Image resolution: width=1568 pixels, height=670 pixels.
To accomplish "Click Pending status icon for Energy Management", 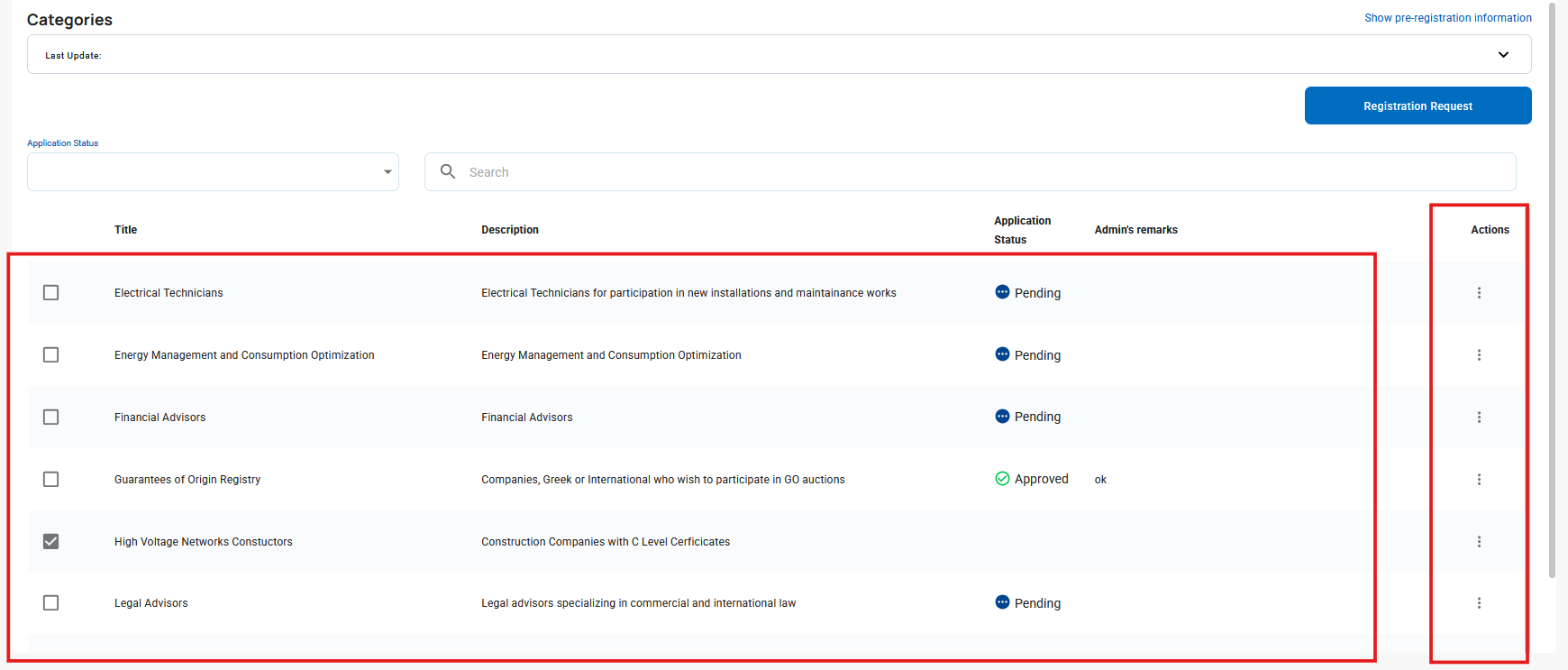I will (x=1002, y=354).
